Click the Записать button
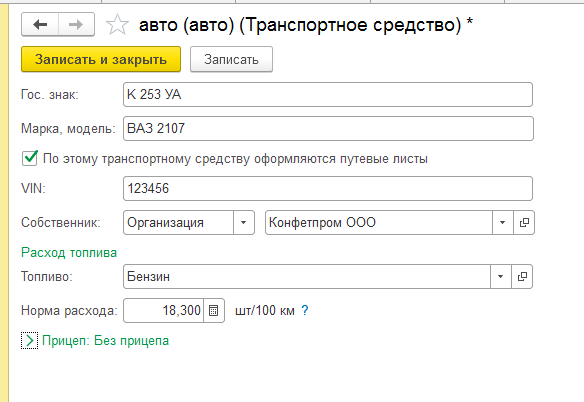The image size is (584, 402). 231,59
